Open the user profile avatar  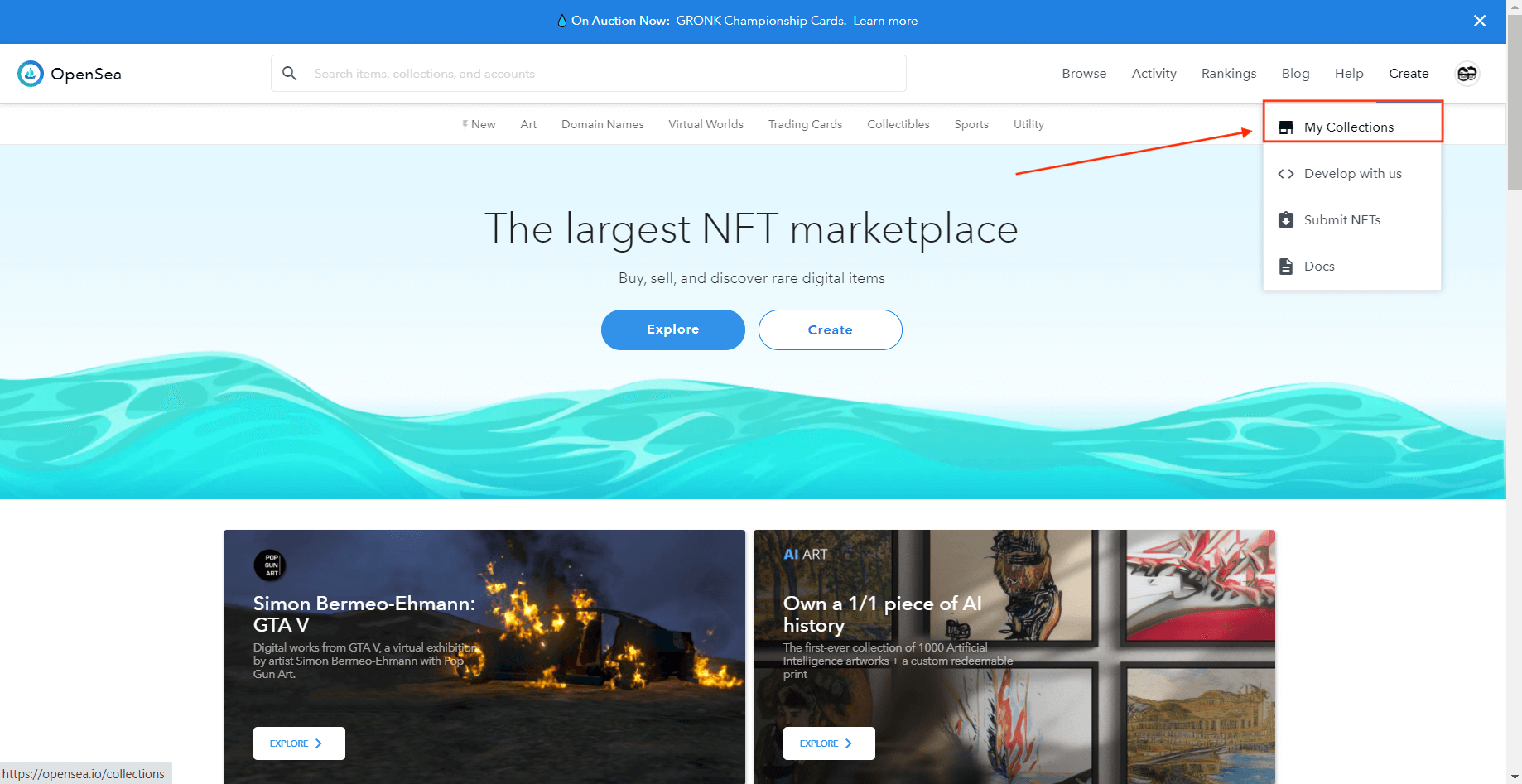click(1467, 74)
